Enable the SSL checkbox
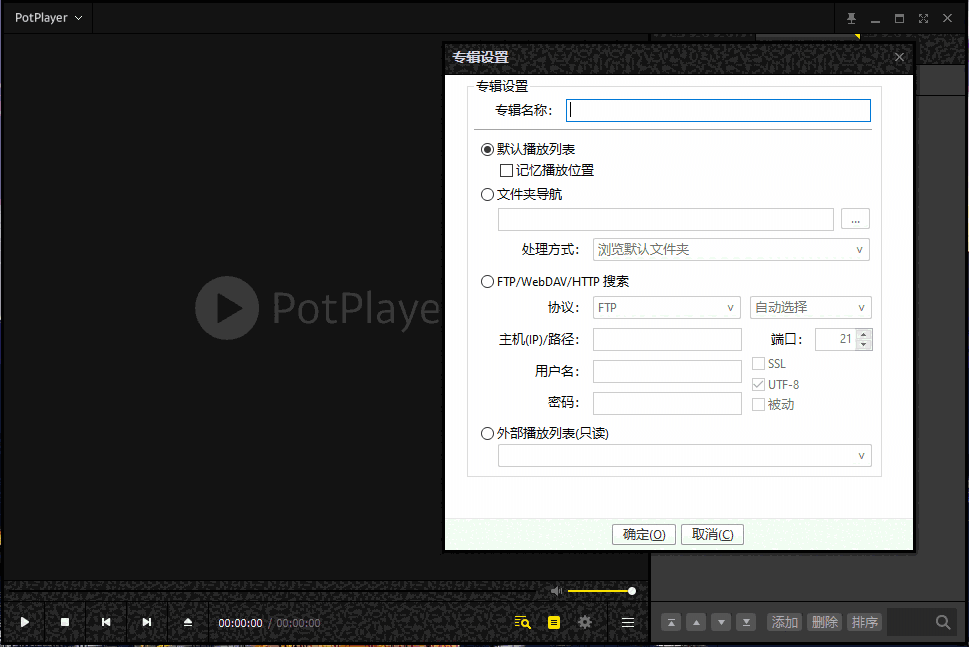969x647 pixels. pos(758,363)
